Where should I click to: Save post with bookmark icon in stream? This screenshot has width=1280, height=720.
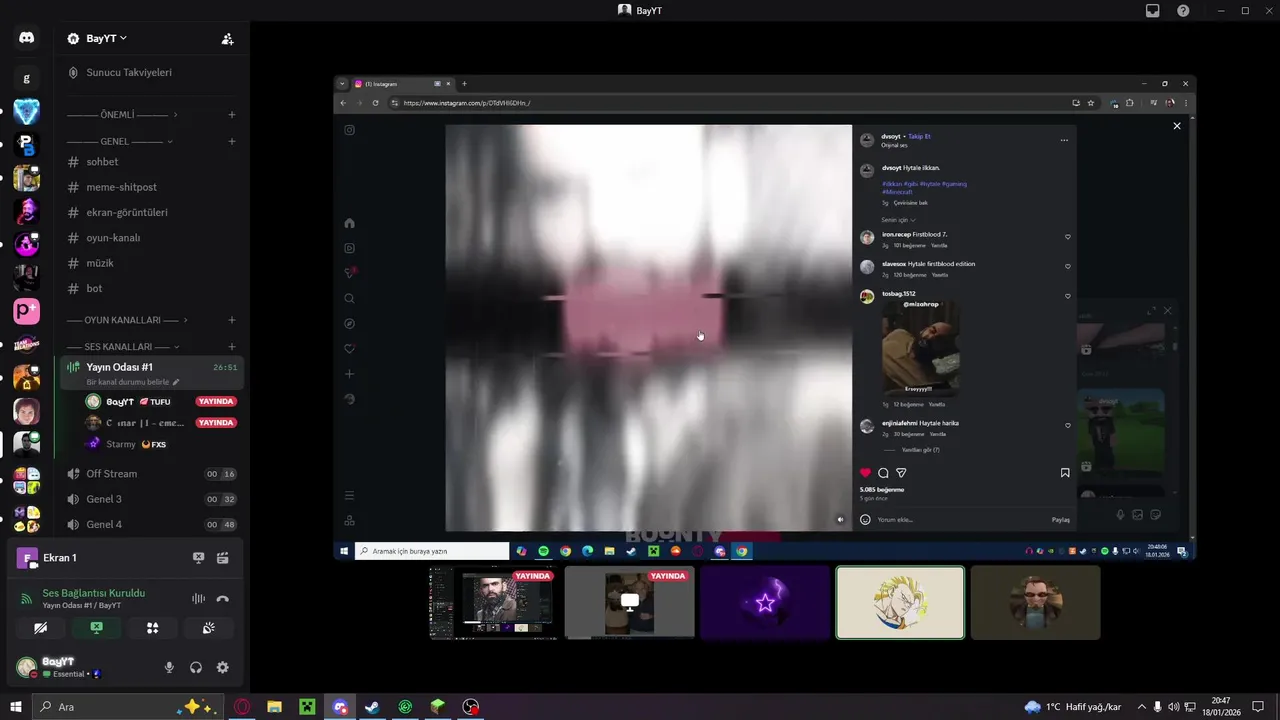click(1065, 473)
